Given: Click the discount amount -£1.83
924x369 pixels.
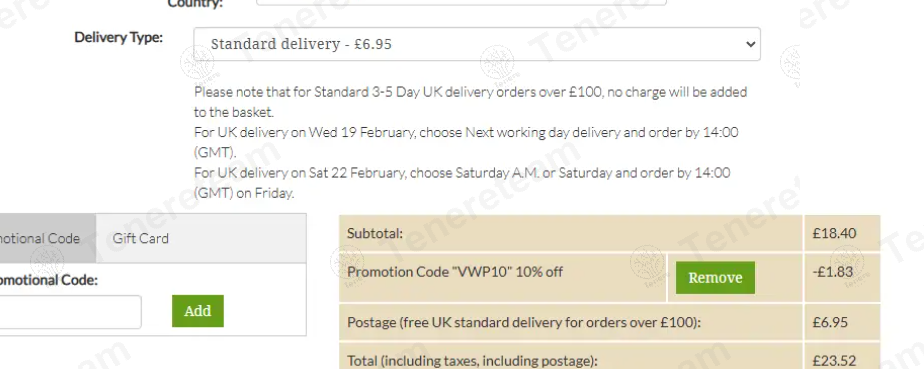Looking at the screenshot, I should [x=832, y=272].
